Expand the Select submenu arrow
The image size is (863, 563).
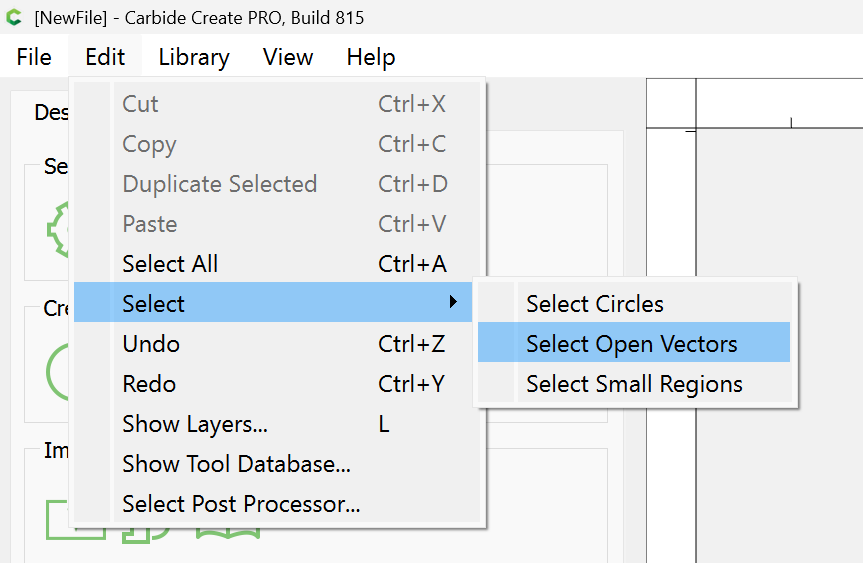coord(453,302)
